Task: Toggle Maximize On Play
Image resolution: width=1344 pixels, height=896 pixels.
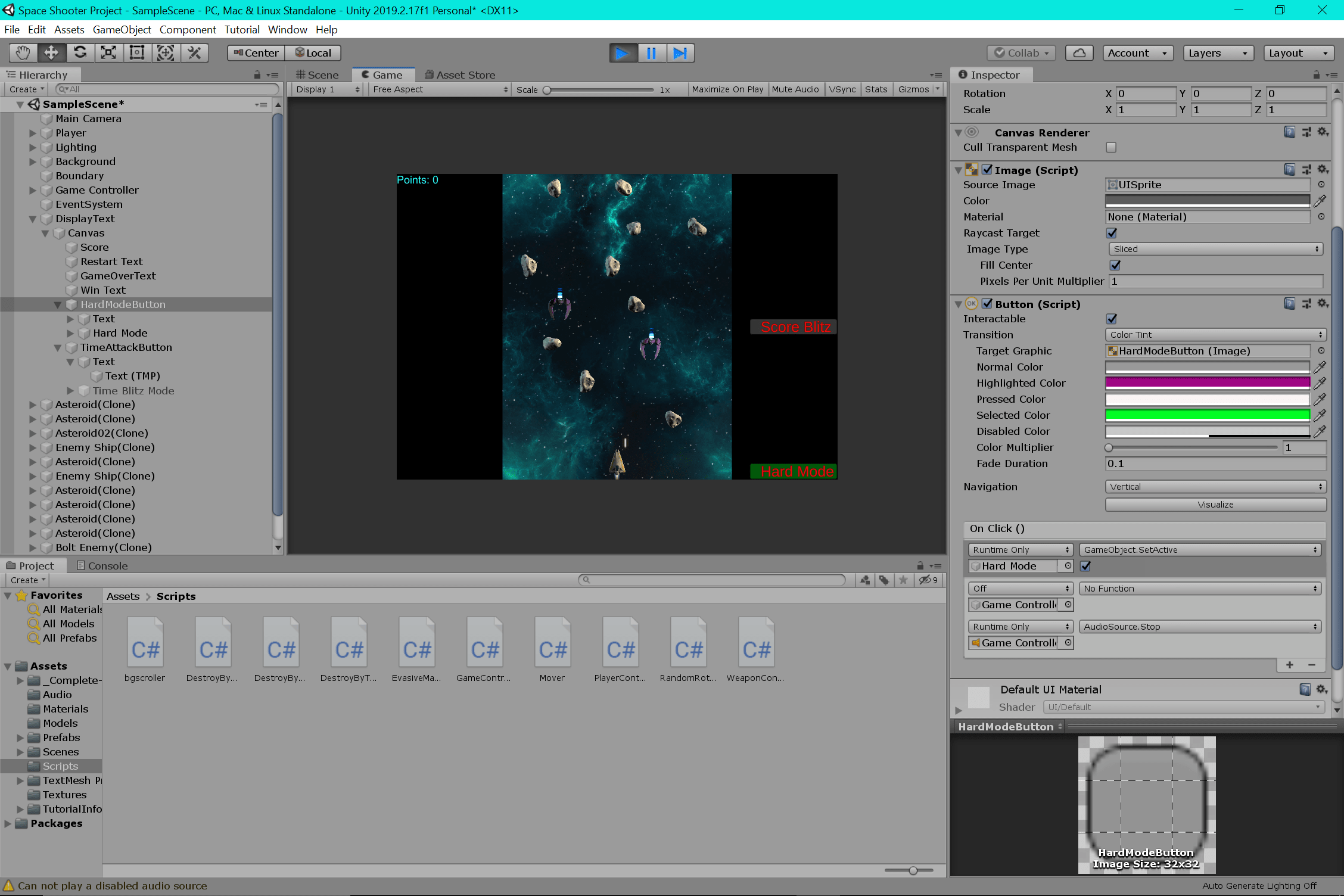Action: point(727,89)
